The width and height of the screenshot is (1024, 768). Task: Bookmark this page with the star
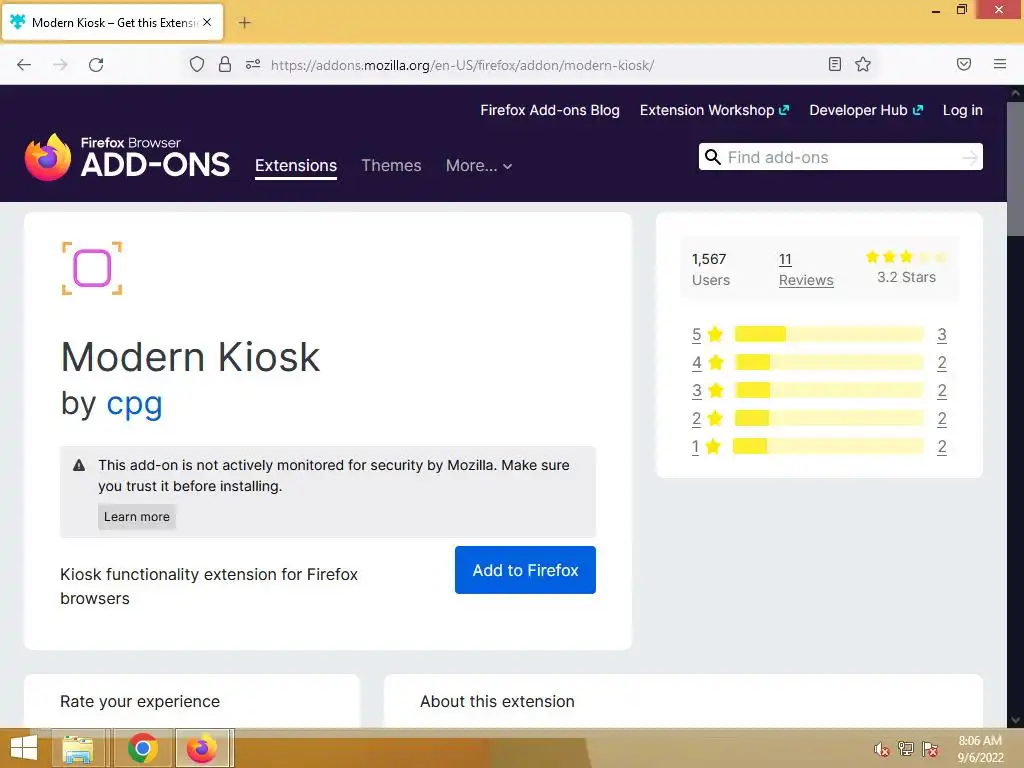click(863, 64)
